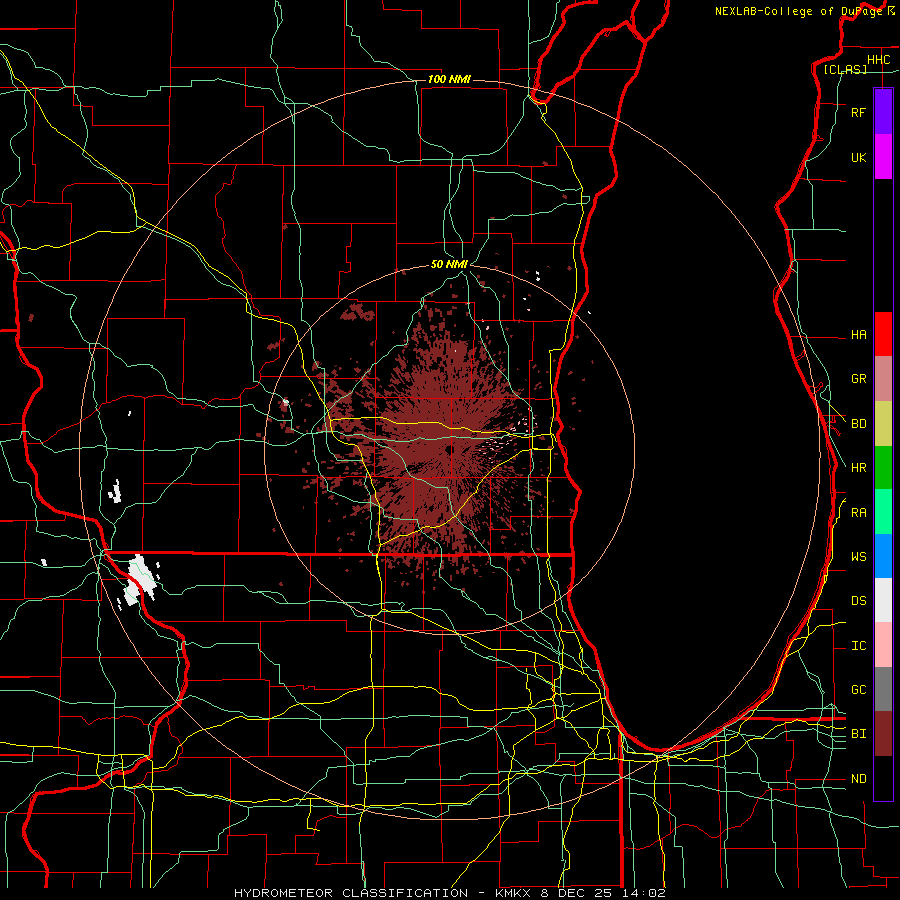Click the gray GC legend swatch
Viewport: 900px width, 900px height.
883,689
